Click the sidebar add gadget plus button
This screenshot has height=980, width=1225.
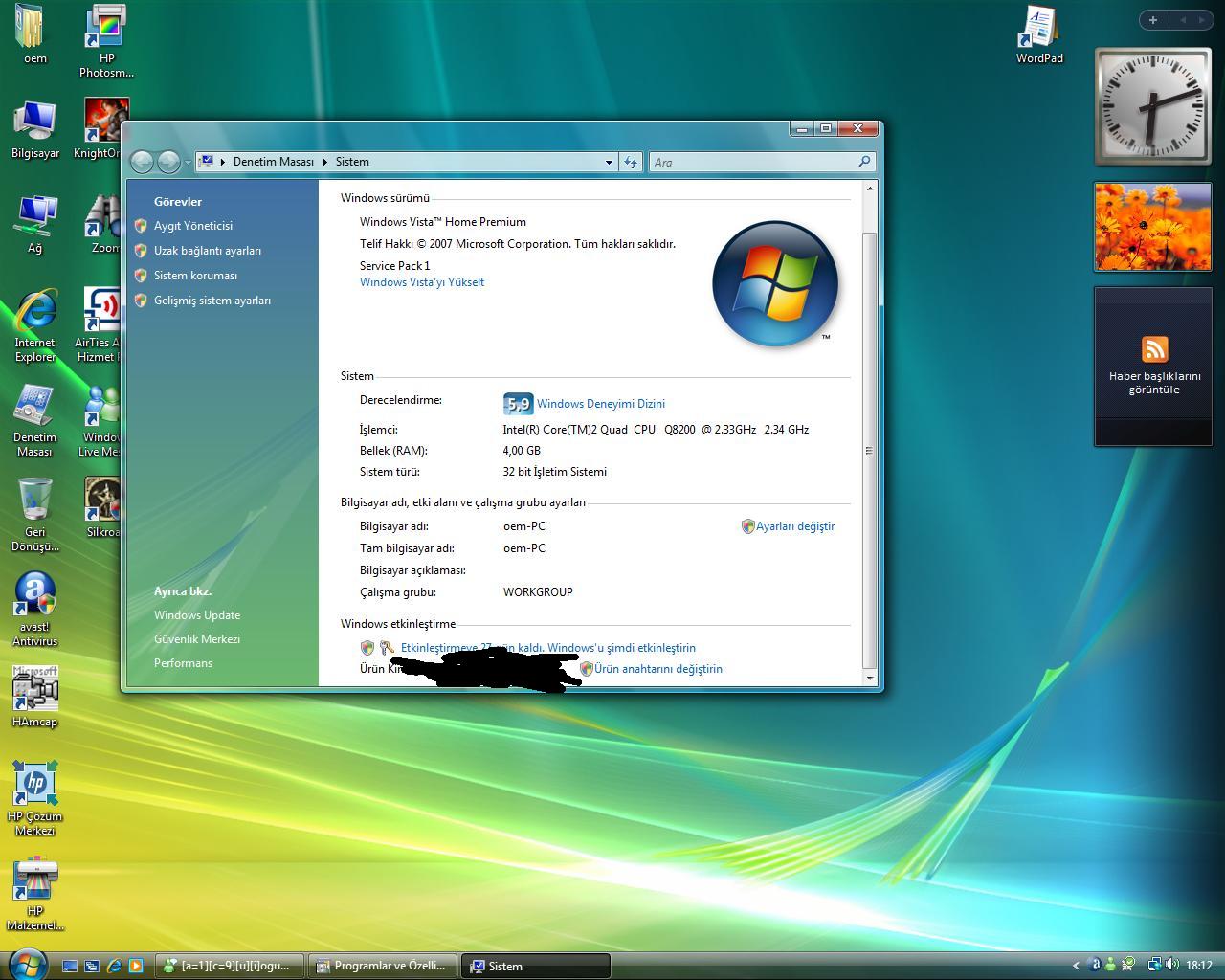tap(1153, 20)
